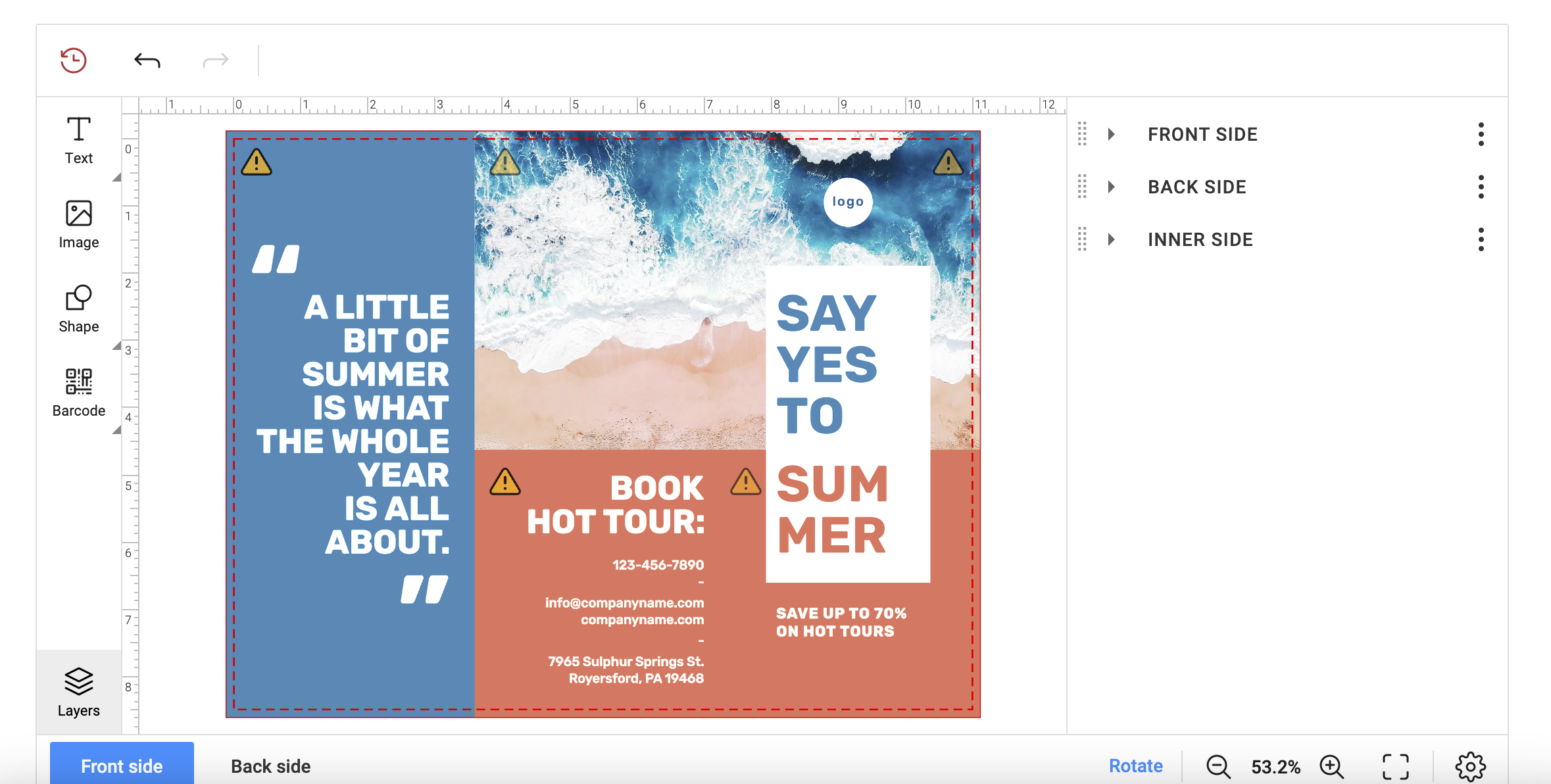Open the Shape tool submenu arrow
Viewport: 1551px width, 784px height.
(116, 346)
